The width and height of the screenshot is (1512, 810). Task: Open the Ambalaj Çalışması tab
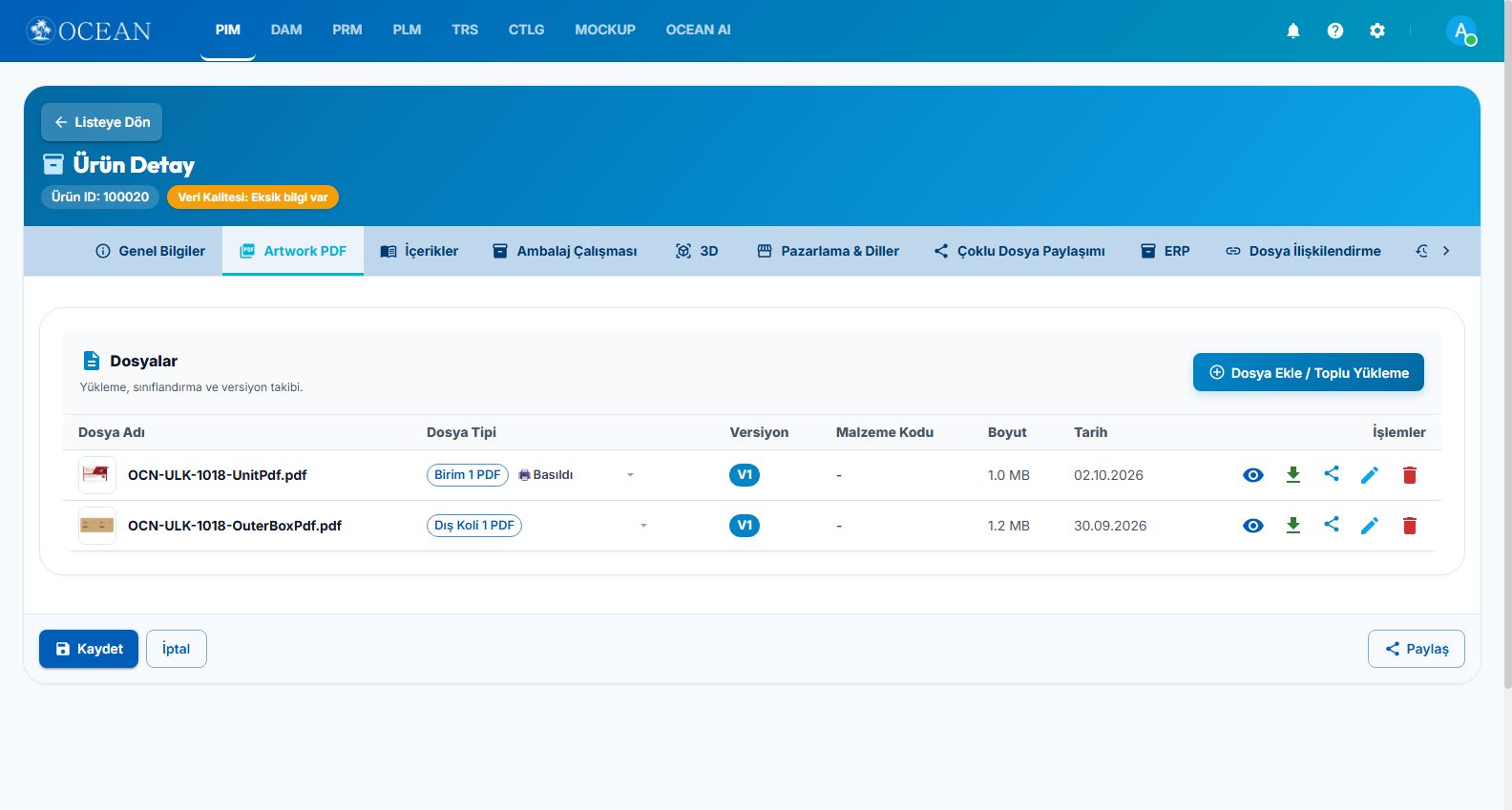point(564,251)
